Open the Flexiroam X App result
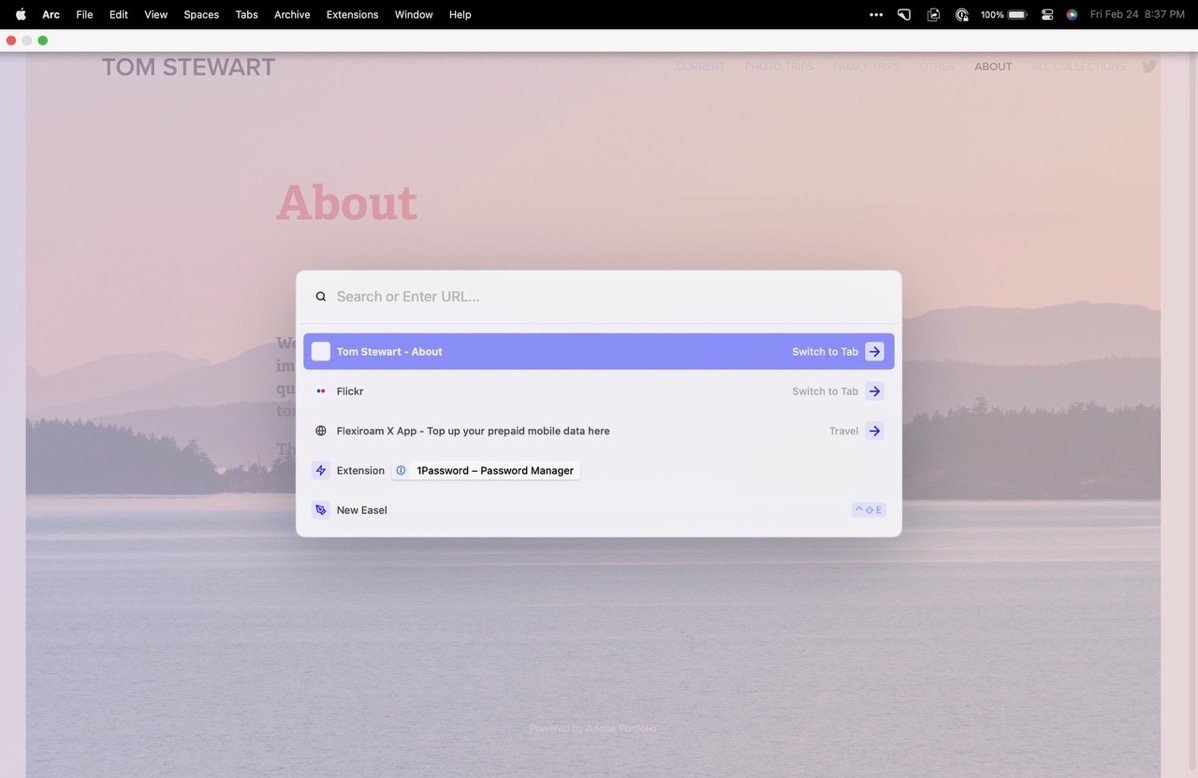The height and width of the screenshot is (778, 1198). (x=598, y=431)
